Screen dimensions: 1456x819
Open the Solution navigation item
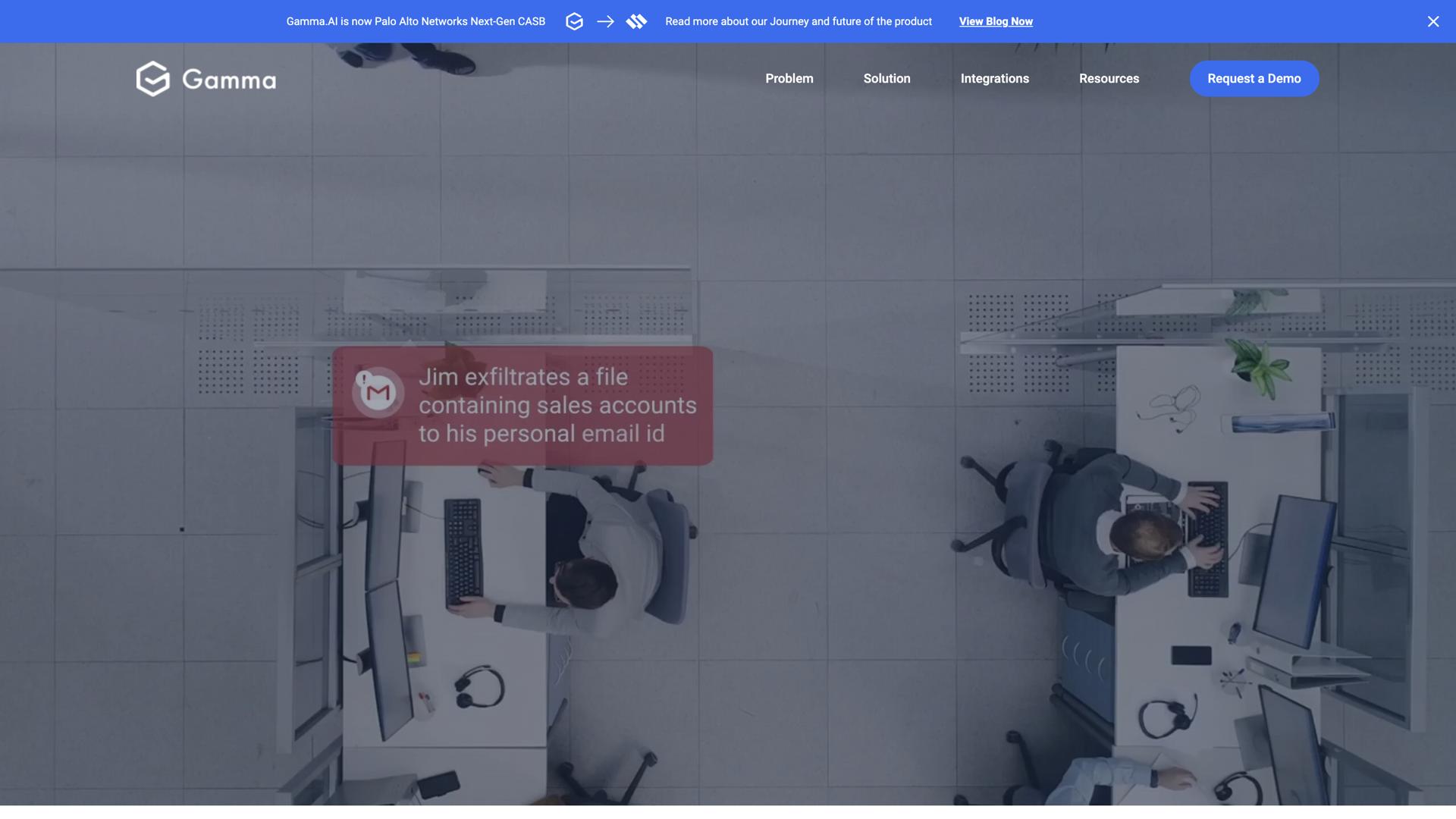click(886, 78)
